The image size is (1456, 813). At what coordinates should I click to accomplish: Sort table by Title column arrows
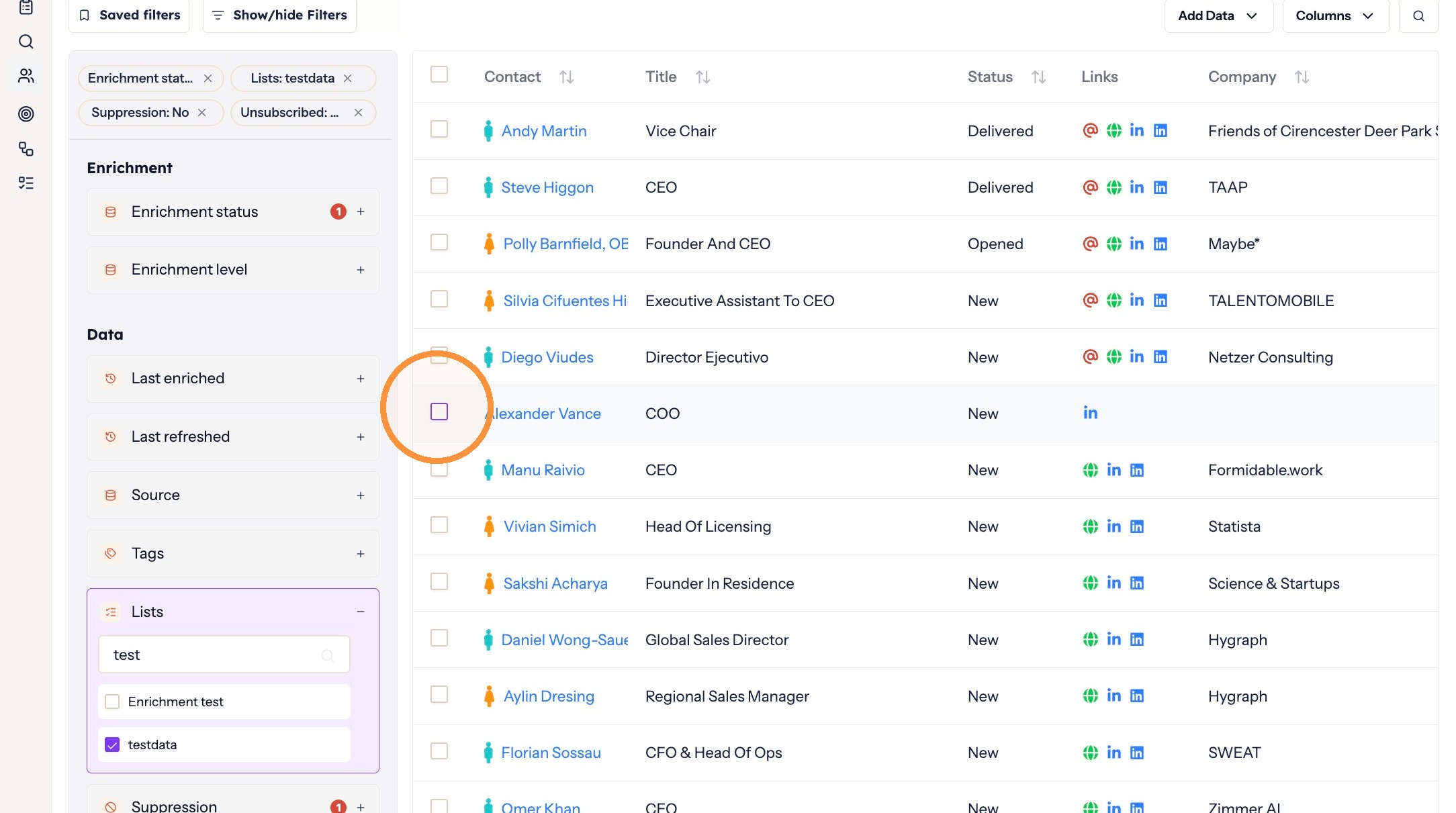click(x=703, y=77)
